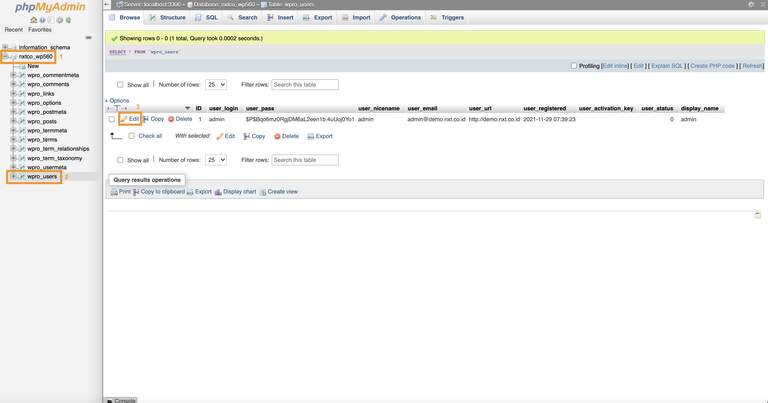The width and height of the screenshot is (768, 403).
Task: Click table icon beside wpro_options
Action: click(22, 103)
